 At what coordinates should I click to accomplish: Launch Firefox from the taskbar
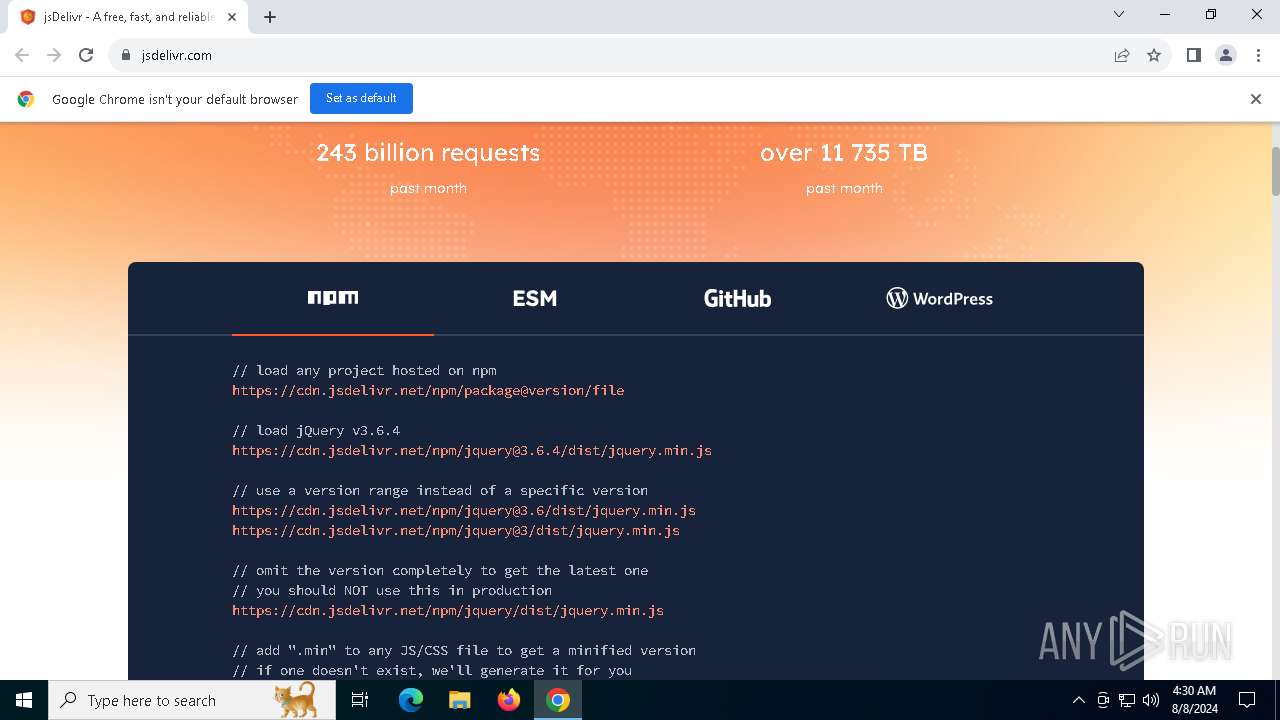[x=509, y=700]
